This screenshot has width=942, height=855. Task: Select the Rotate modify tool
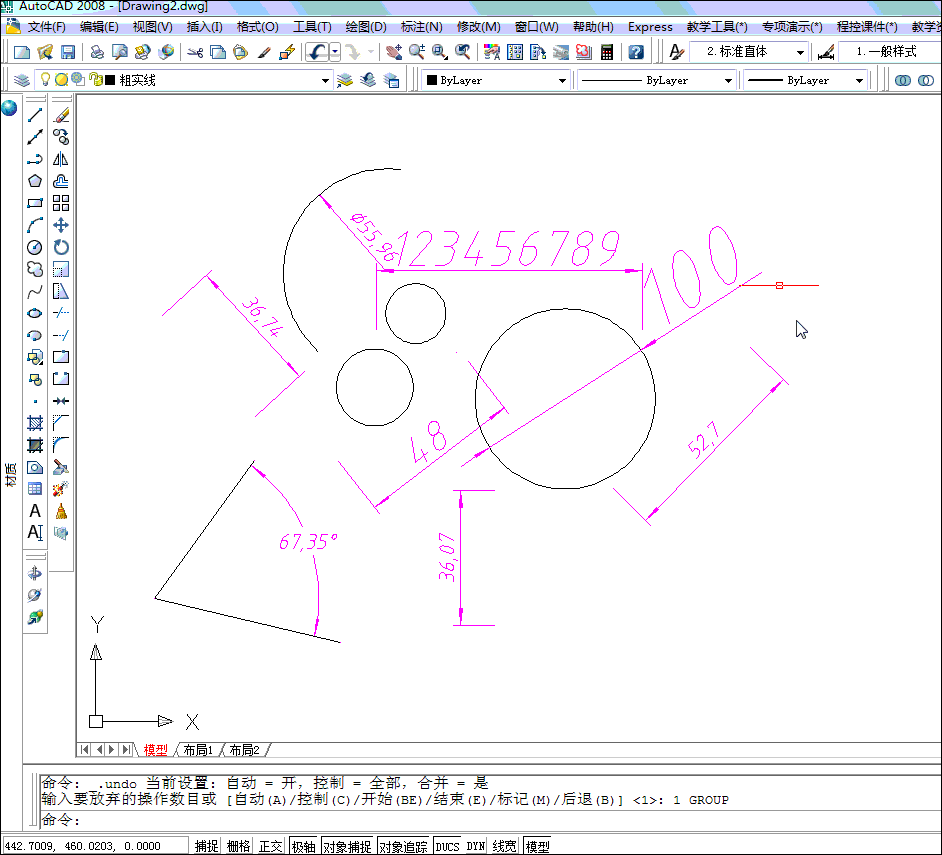[61, 247]
